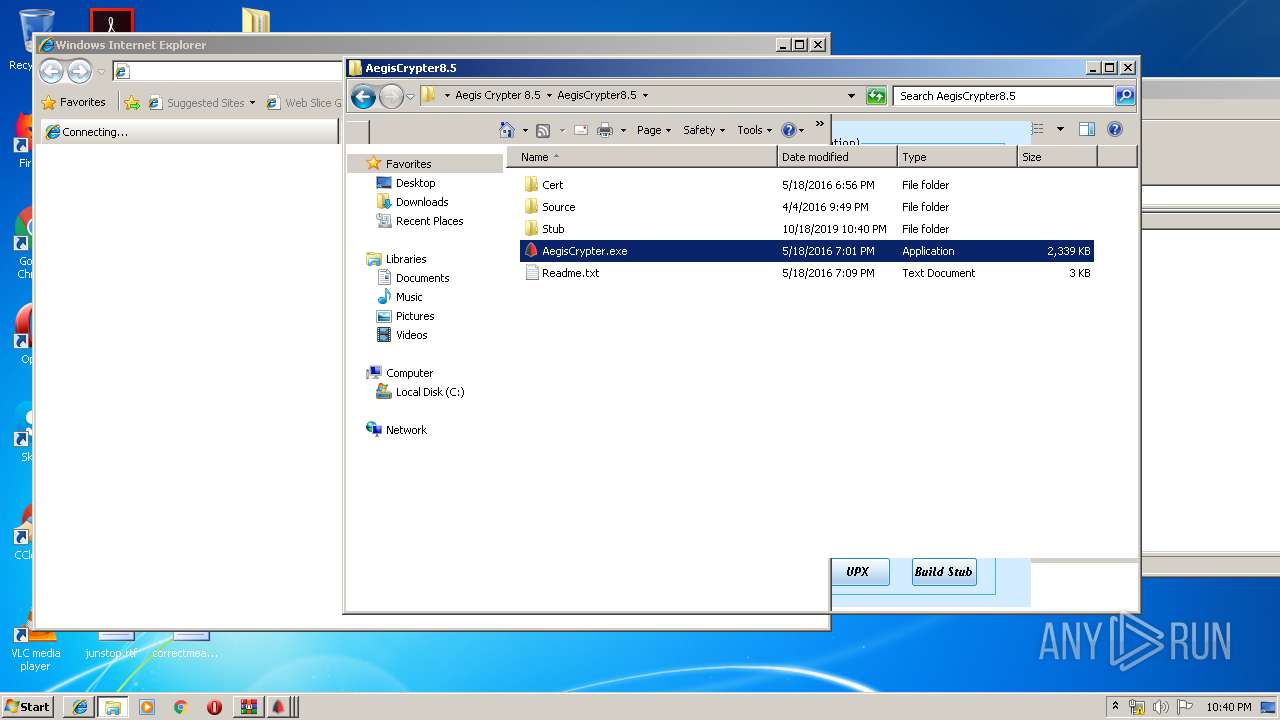This screenshot has height=720, width=1280.
Task: Open Windows Explorer taskbar button
Action: click(113, 707)
